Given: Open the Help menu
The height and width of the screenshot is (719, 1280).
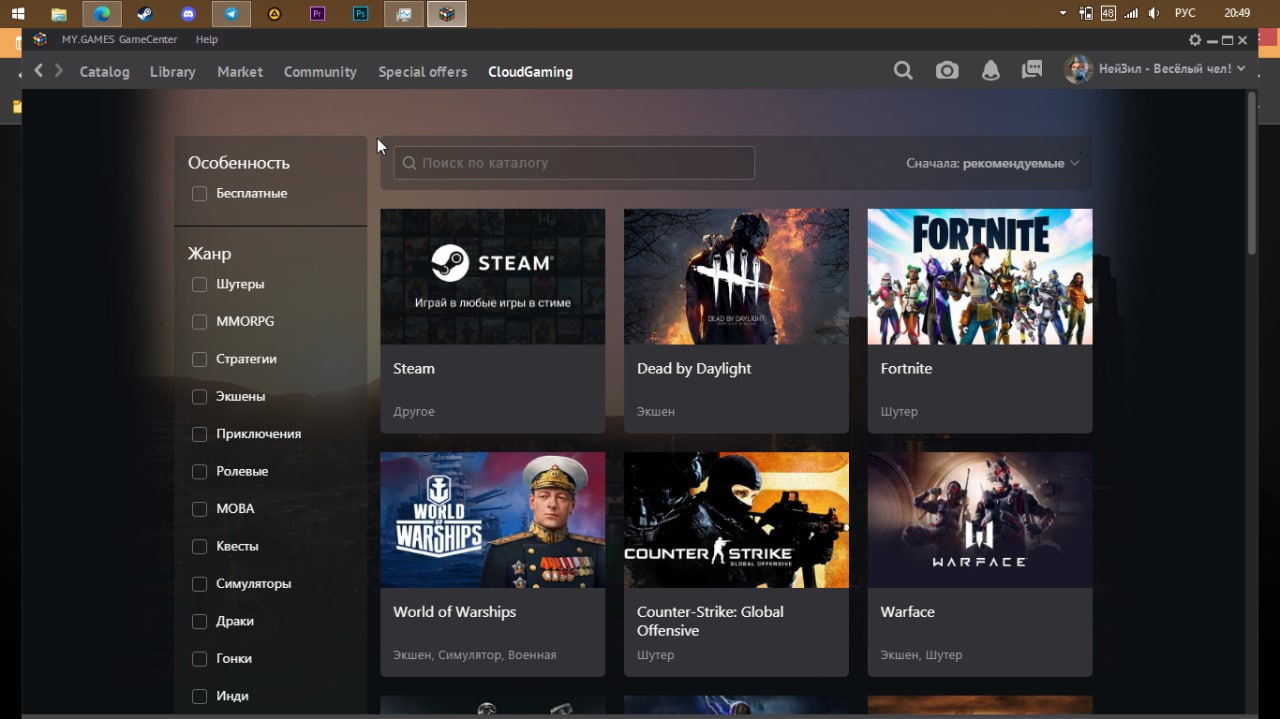Looking at the screenshot, I should click(x=206, y=40).
